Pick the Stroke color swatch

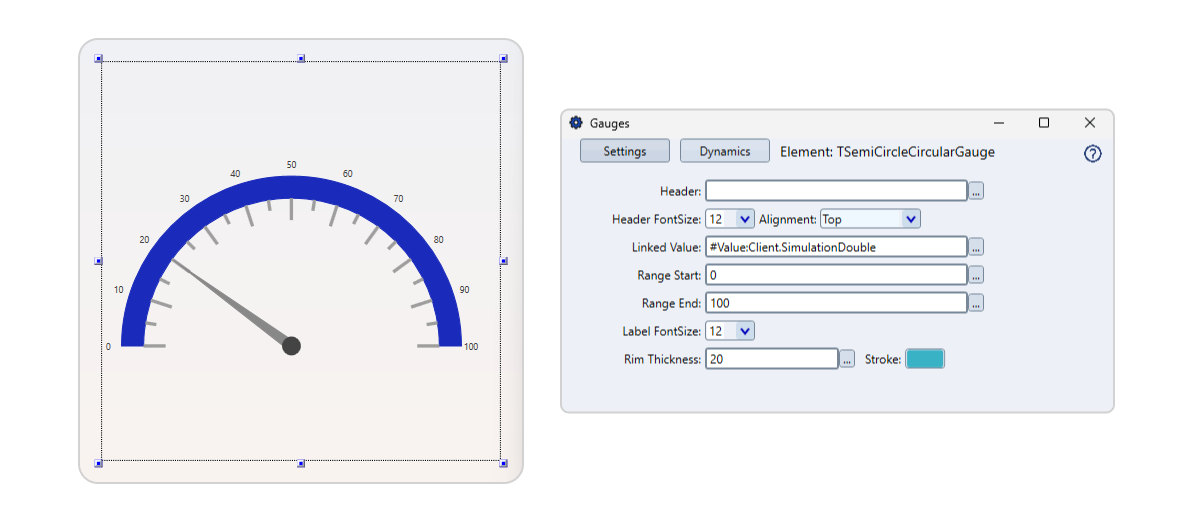[924, 359]
